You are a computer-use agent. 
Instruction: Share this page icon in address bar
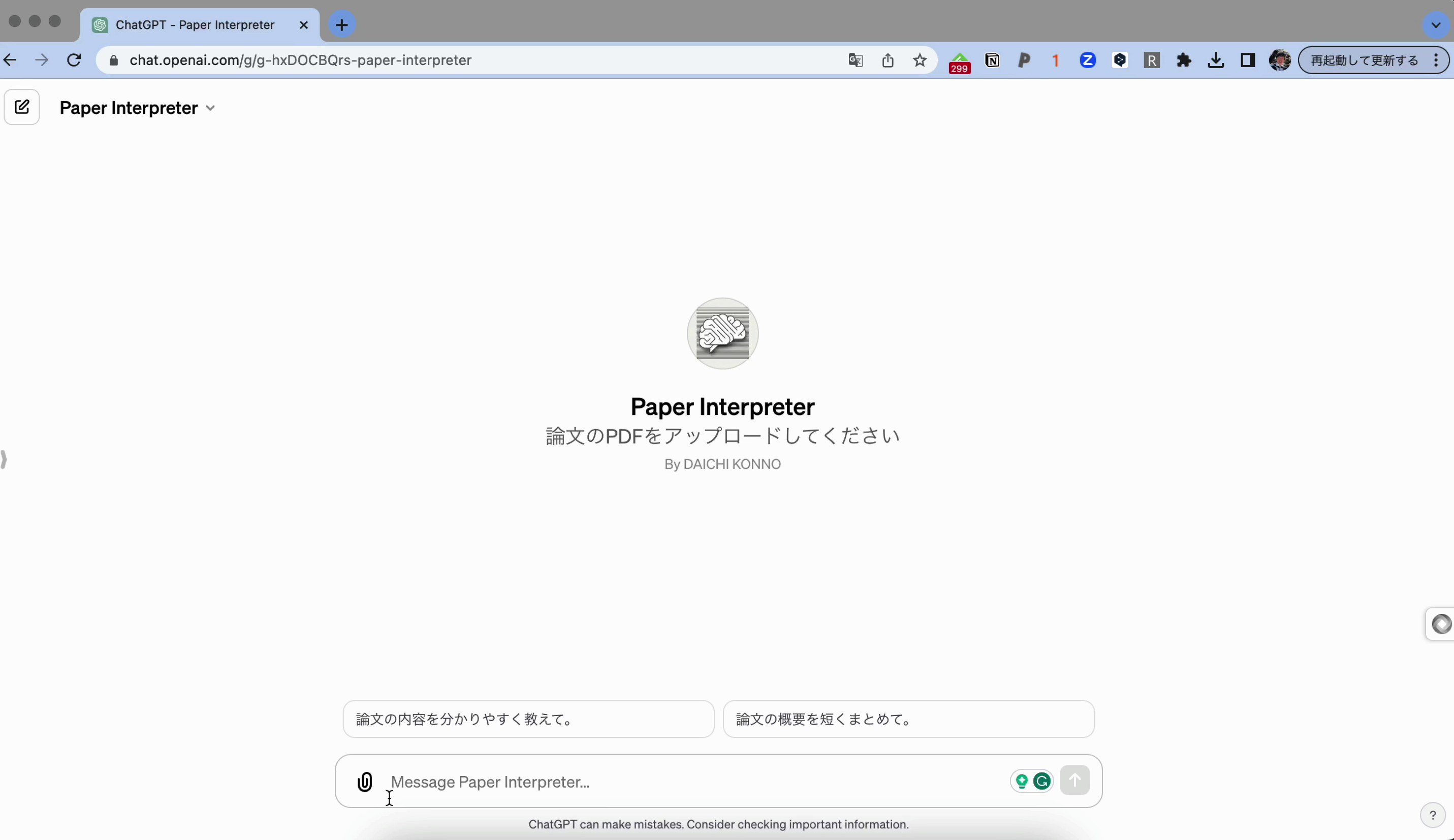888,60
